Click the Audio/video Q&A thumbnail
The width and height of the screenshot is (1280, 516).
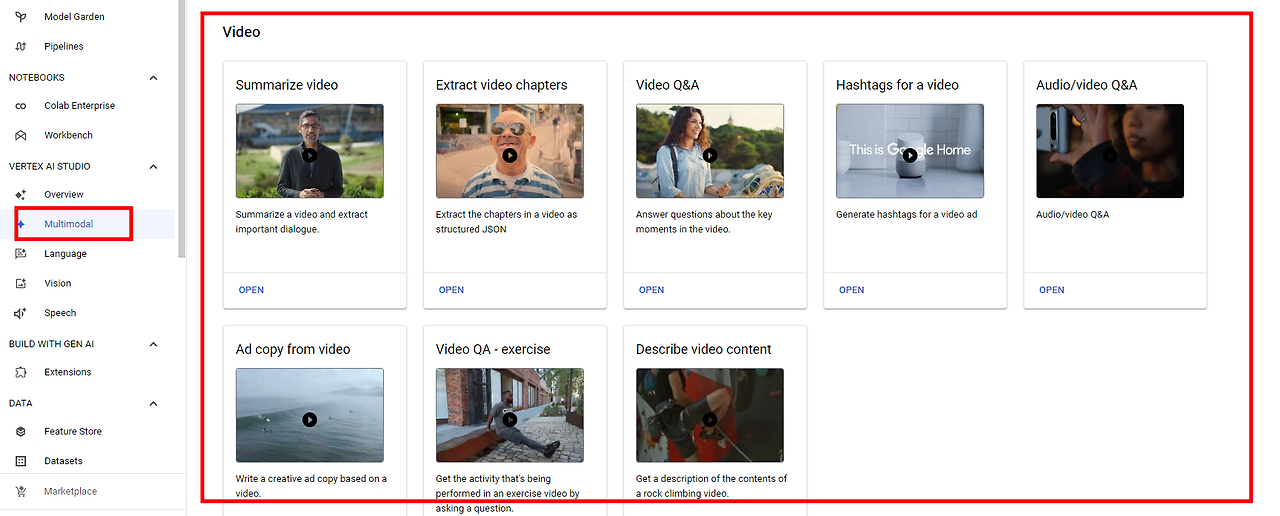click(1110, 151)
